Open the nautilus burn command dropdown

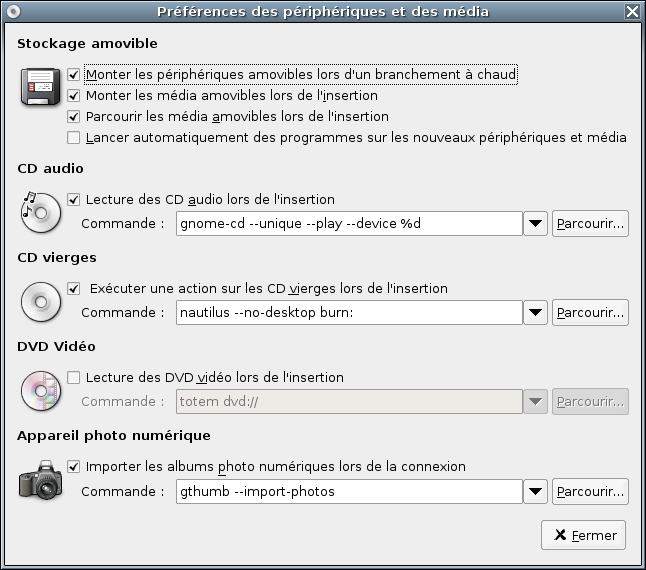(x=535, y=313)
